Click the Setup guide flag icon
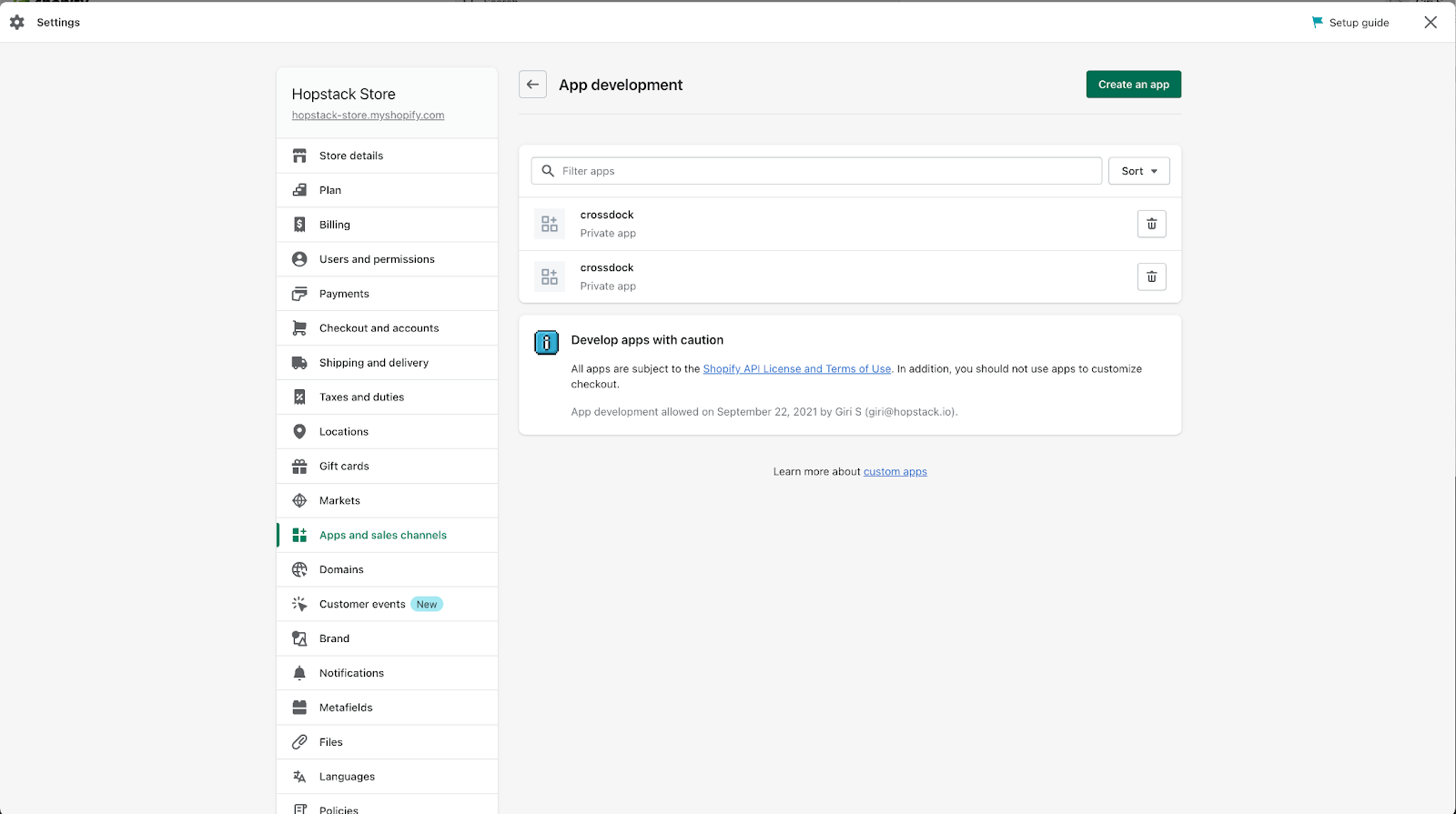This screenshot has height=814, width=1456. coord(1317,22)
